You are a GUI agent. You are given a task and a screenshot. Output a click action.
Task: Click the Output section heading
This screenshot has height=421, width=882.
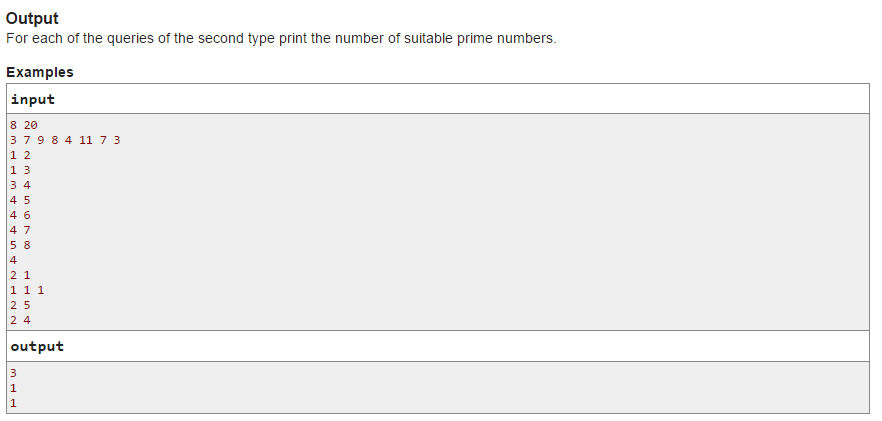coord(32,18)
